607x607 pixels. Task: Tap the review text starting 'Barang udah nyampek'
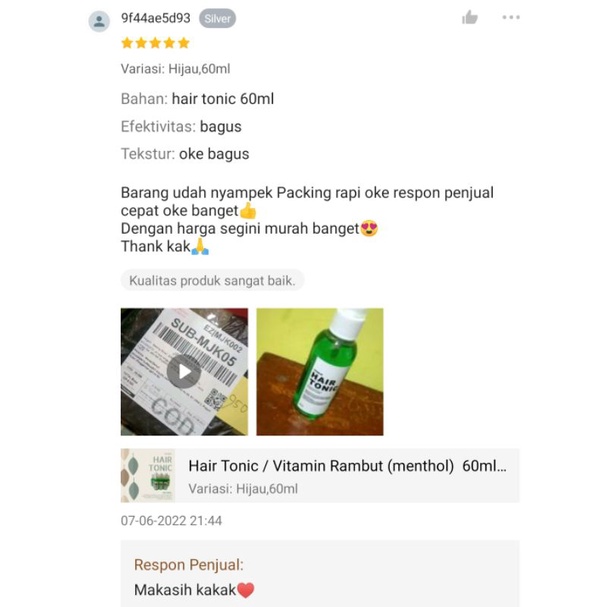click(x=307, y=219)
